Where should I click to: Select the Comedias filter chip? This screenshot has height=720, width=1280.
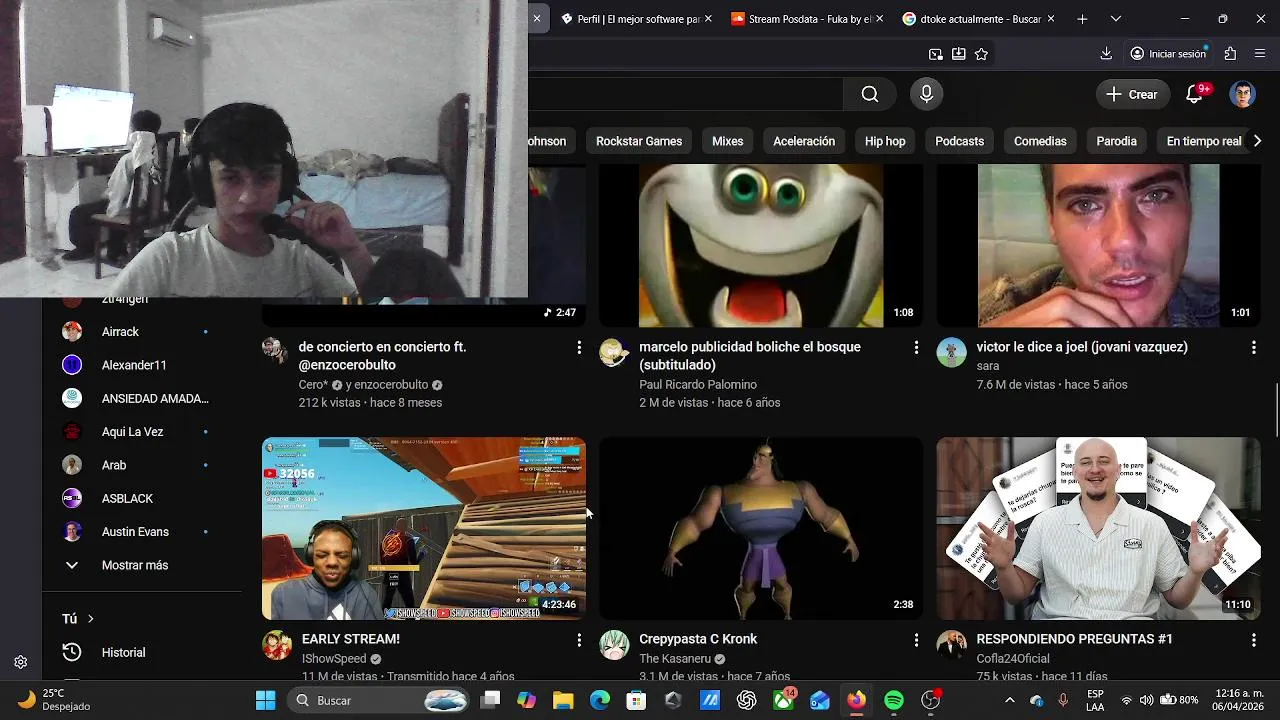pyautogui.click(x=1040, y=141)
